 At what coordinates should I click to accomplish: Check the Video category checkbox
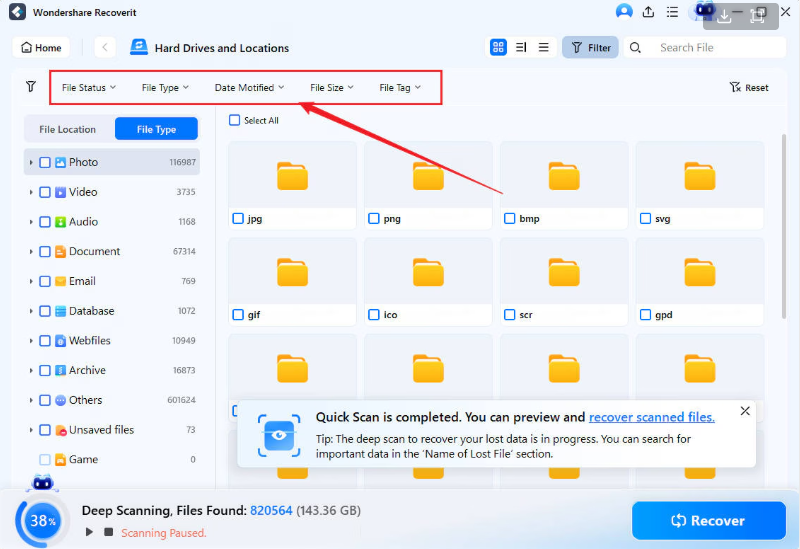coord(45,192)
